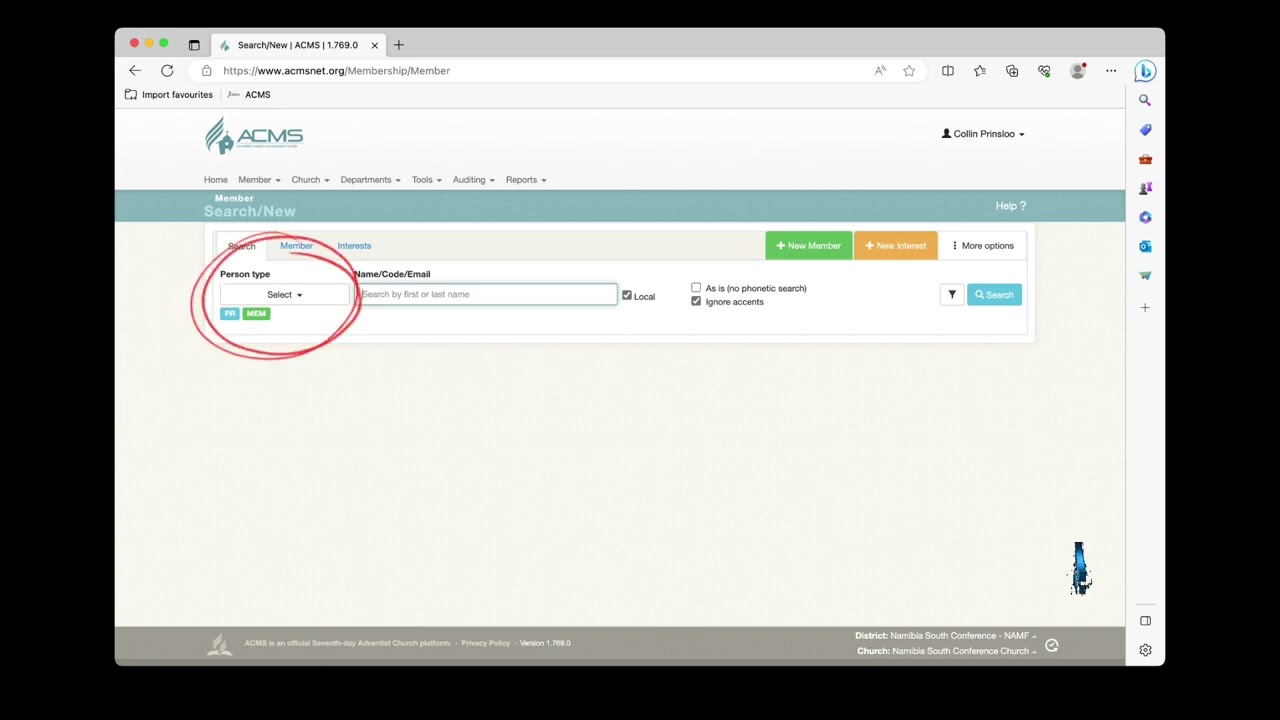The width and height of the screenshot is (1280, 720).
Task: Click the browser address bar URL
Action: coord(336,71)
